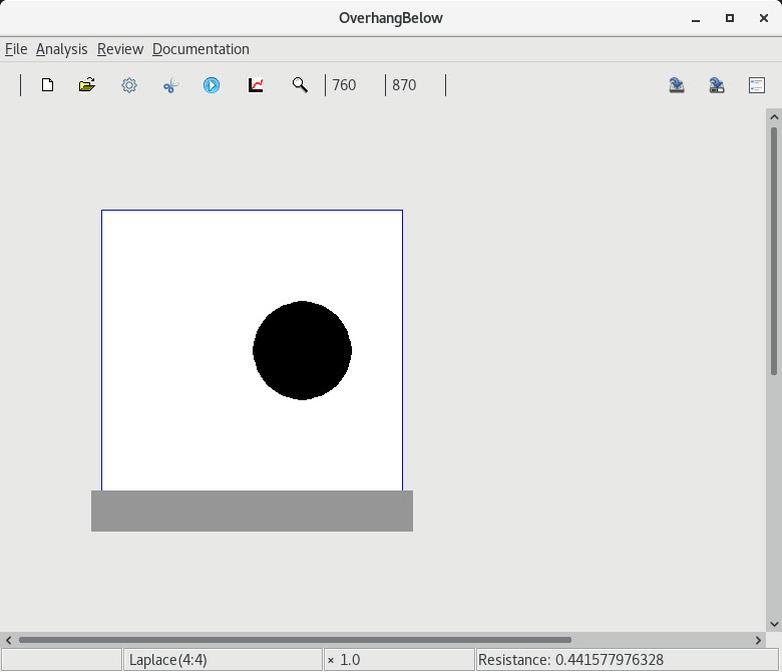Image resolution: width=782 pixels, height=672 pixels.
Task: Open the red line chart icon
Action: click(x=256, y=85)
